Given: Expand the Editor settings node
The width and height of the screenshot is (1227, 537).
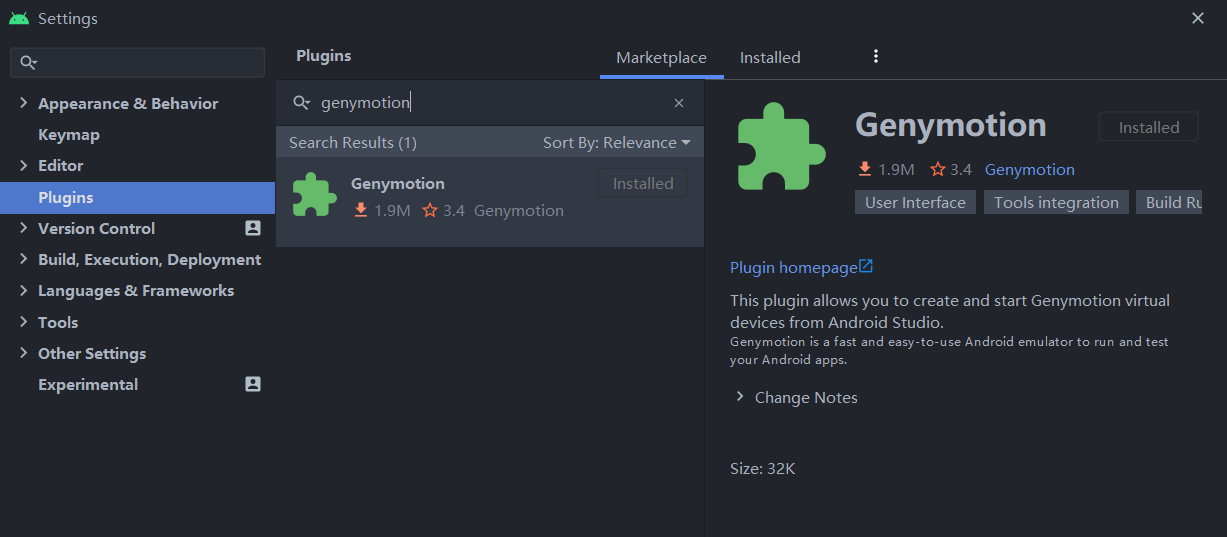Looking at the screenshot, I should (x=23, y=165).
